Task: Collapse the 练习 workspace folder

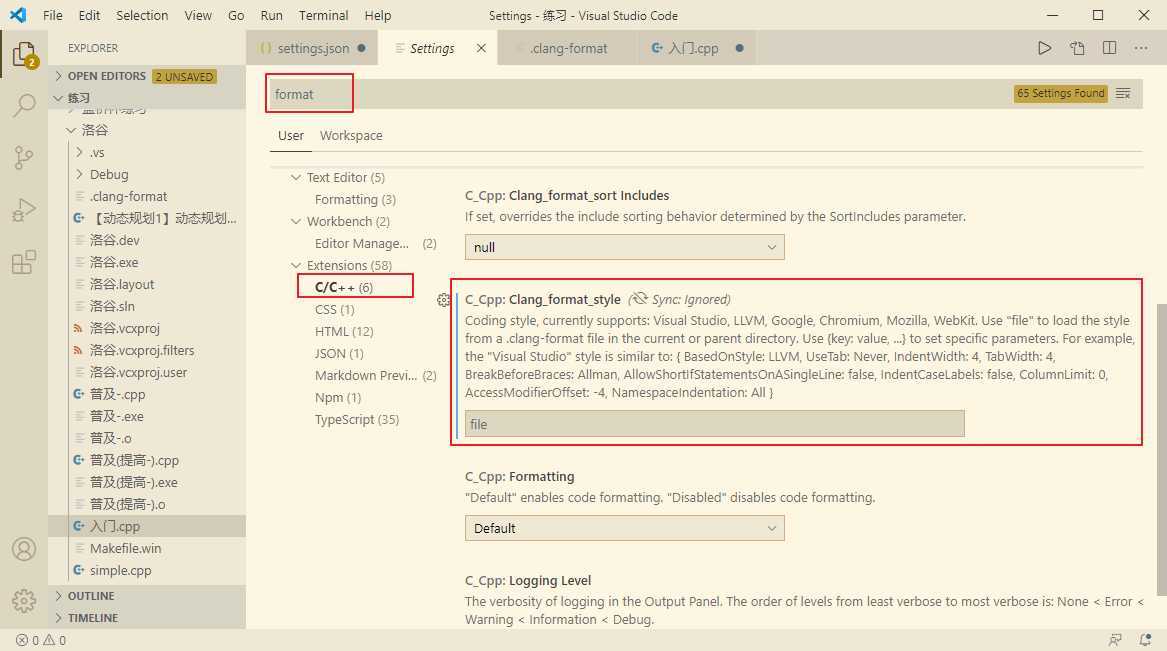Action: click(147, 97)
